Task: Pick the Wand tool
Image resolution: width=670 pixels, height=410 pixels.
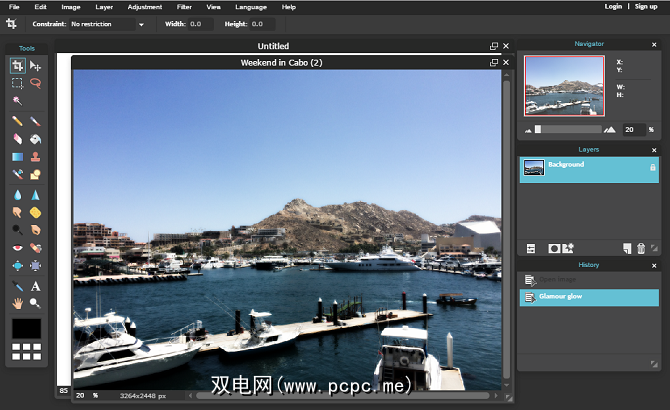Action: [18, 101]
